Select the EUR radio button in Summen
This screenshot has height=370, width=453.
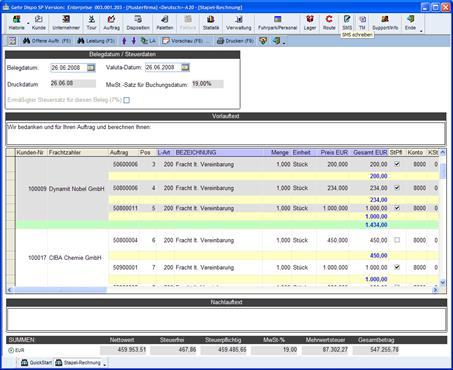11,350
